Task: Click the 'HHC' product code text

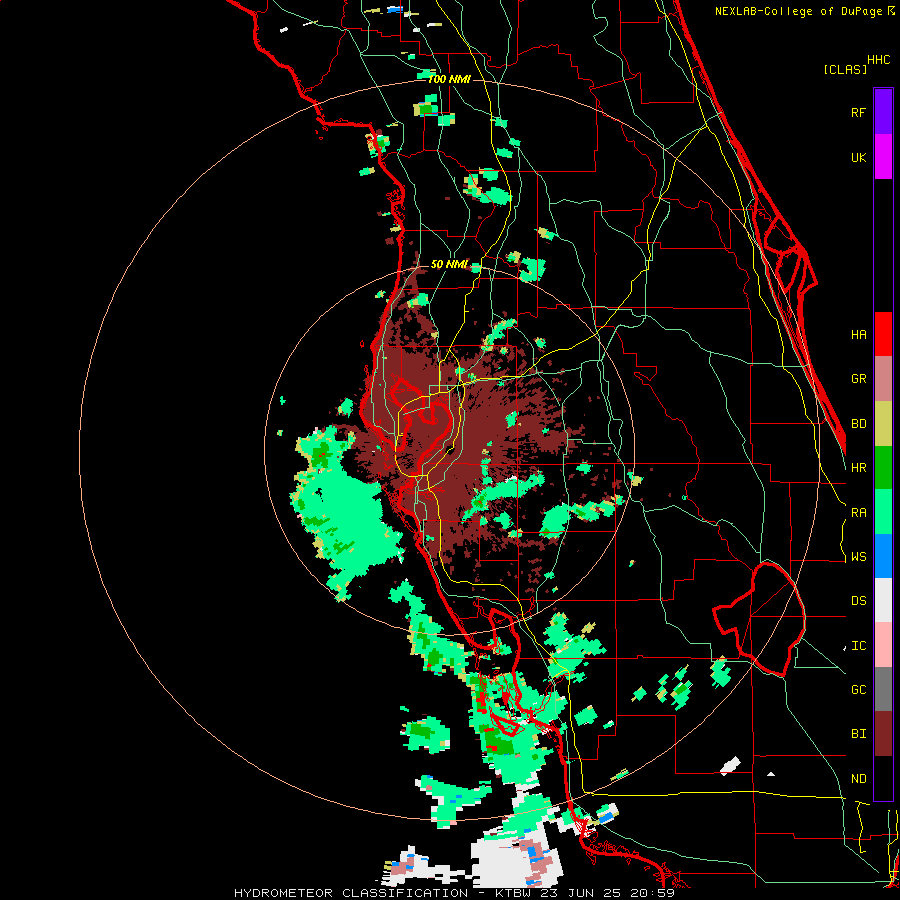Action: (878, 60)
